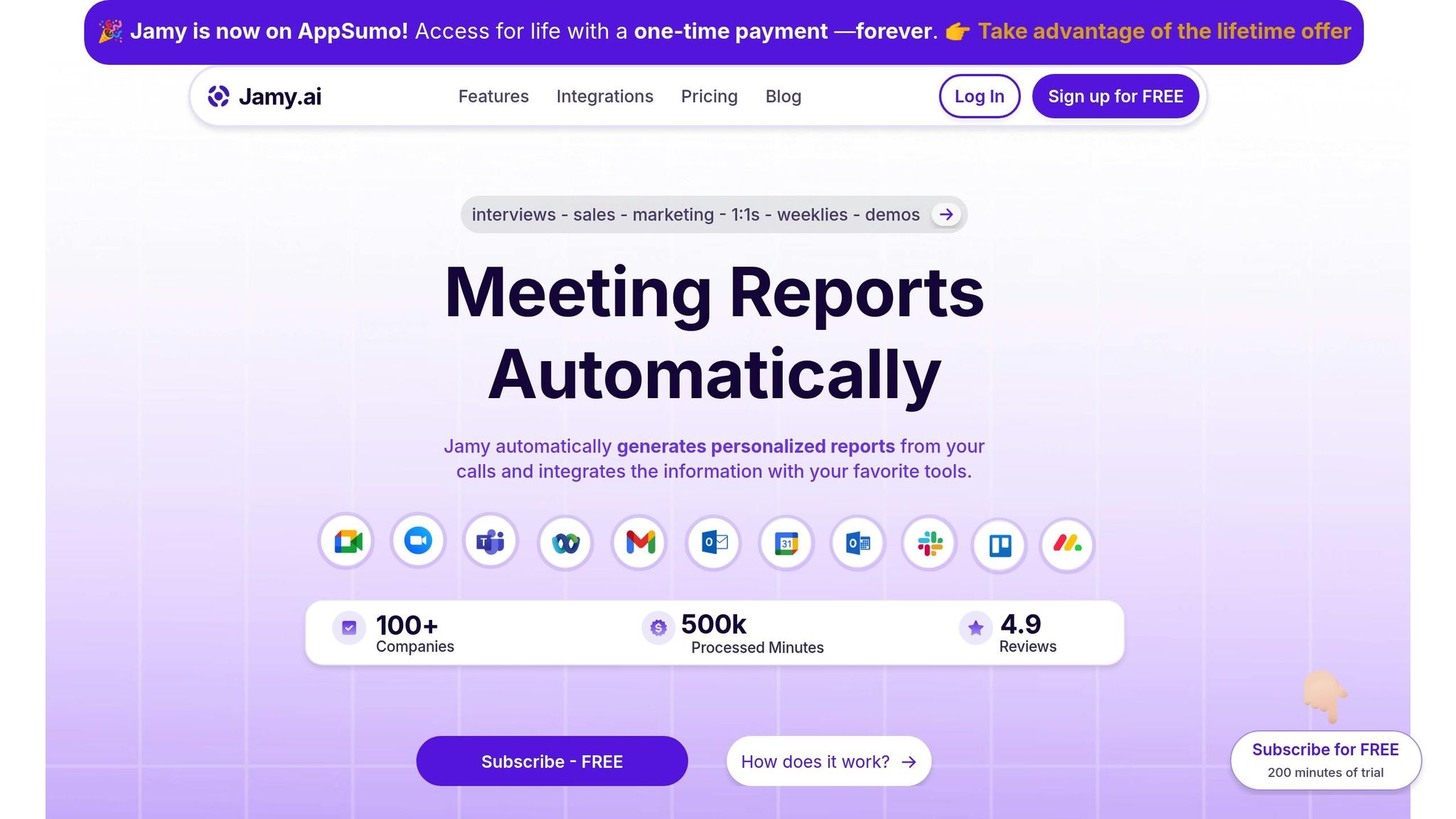
Task: Click the "4.9" rating number
Action: coord(1021,624)
